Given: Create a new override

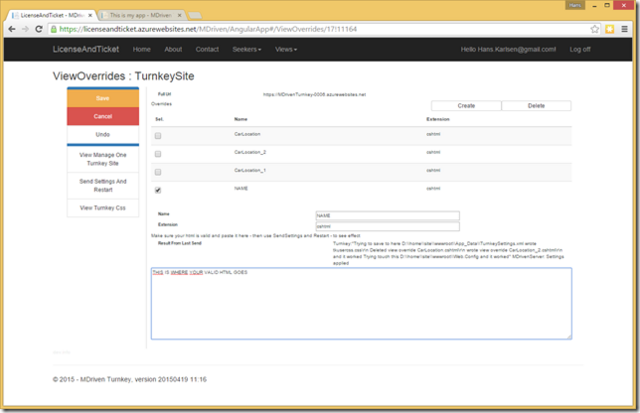Looking at the screenshot, I should point(466,105).
